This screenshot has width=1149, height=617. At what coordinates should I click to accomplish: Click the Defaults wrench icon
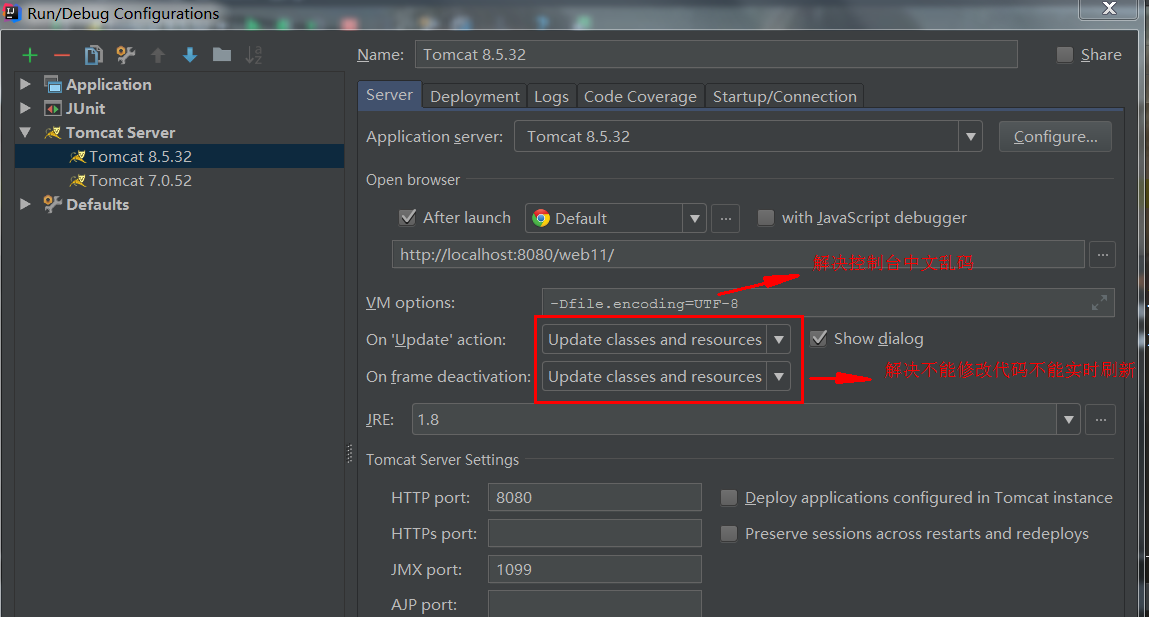coord(52,204)
